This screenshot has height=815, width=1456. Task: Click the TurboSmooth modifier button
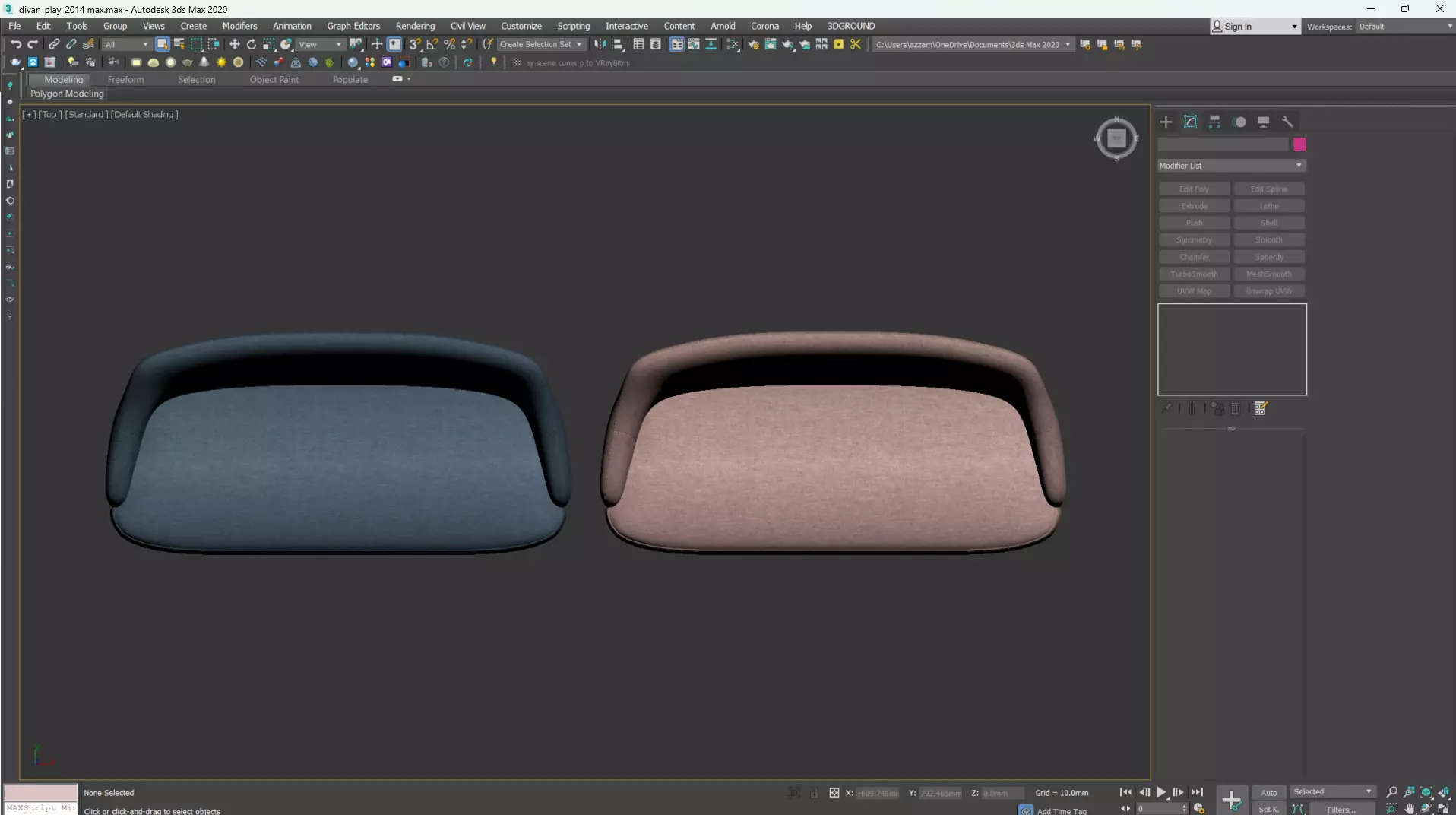click(1194, 274)
